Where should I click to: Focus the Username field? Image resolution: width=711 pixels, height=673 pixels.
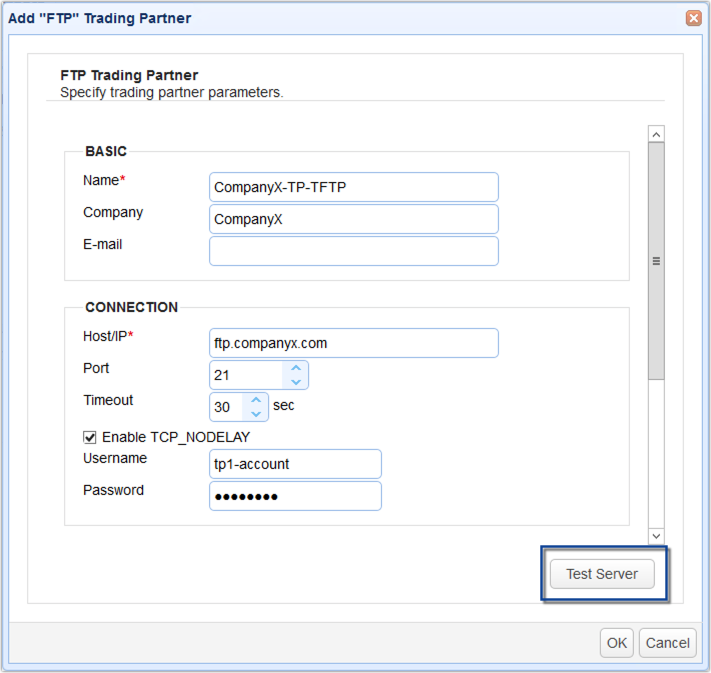tap(295, 464)
